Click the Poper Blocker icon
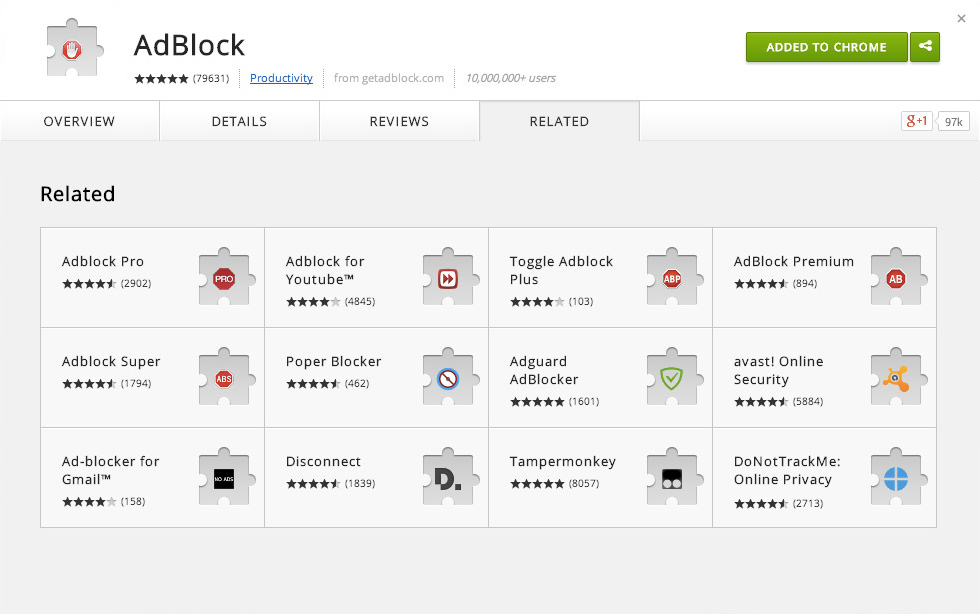This screenshot has width=980, height=614. (451, 377)
